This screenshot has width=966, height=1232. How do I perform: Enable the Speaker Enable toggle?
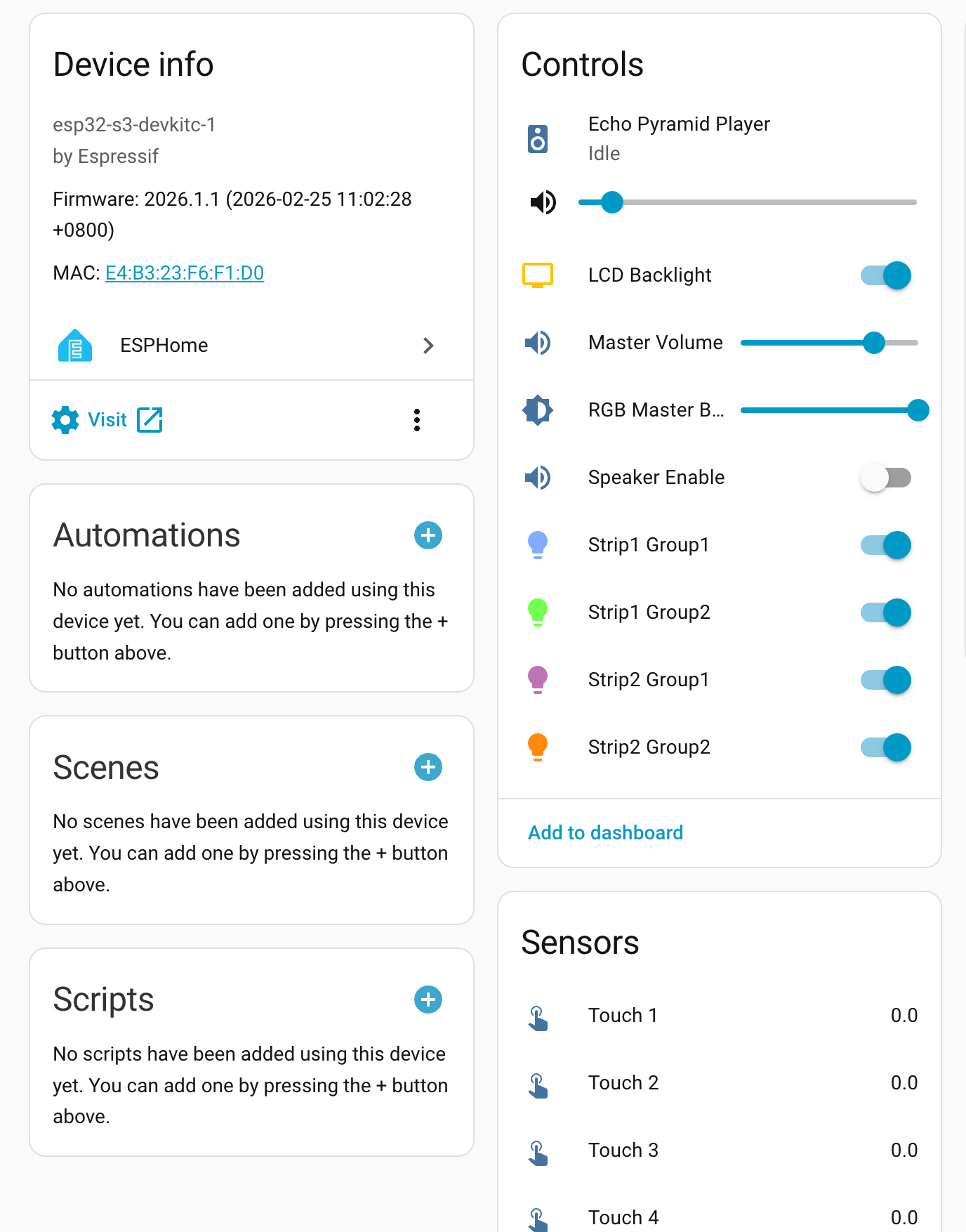886,478
